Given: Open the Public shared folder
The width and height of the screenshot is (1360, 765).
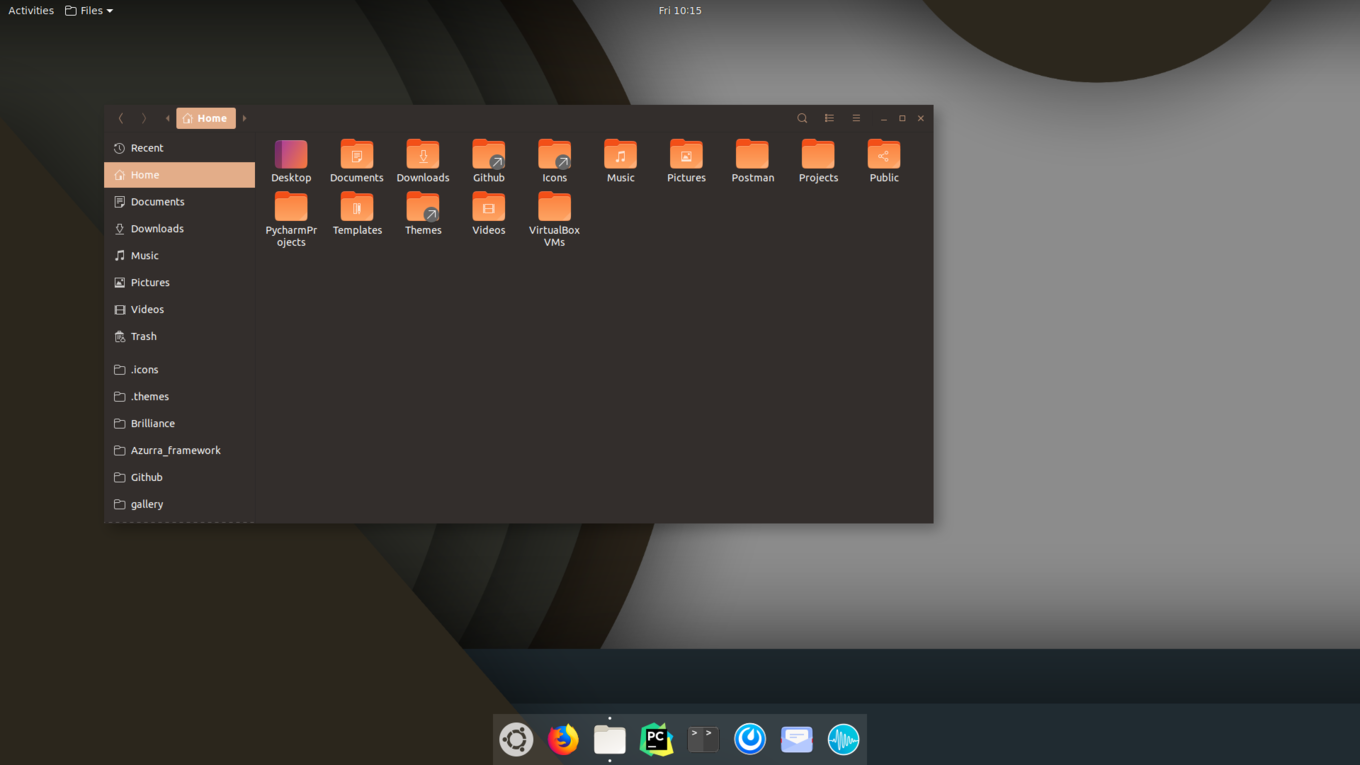Looking at the screenshot, I should pos(884,155).
